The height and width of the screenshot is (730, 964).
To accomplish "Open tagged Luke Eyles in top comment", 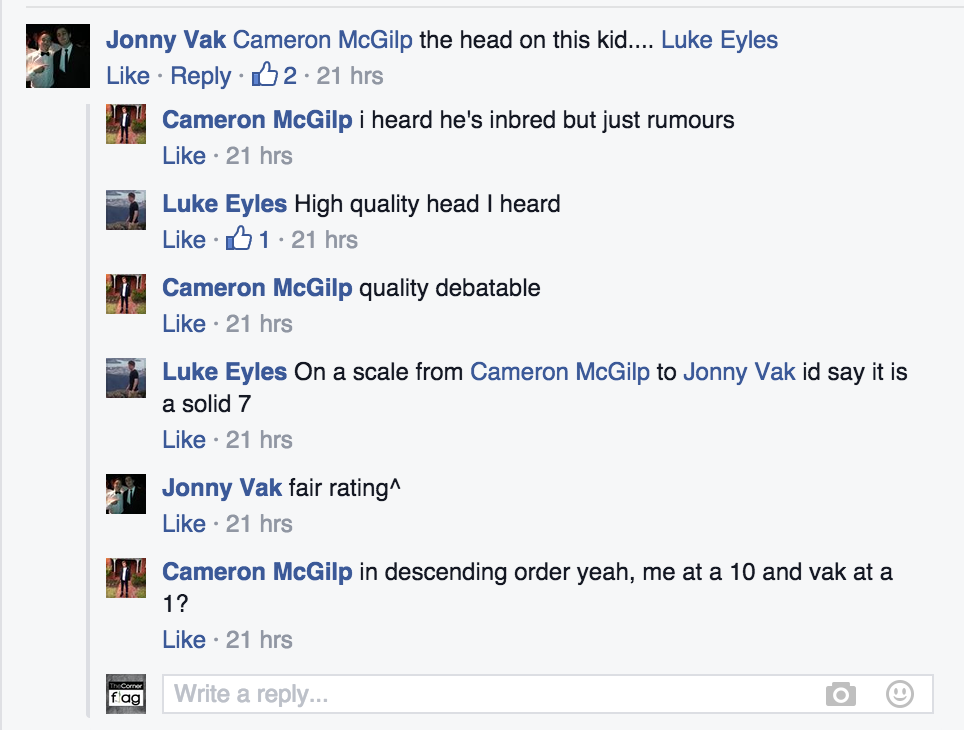I will (x=719, y=41).
